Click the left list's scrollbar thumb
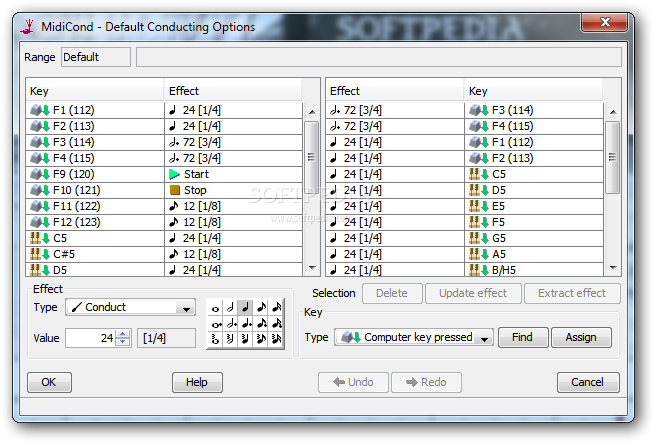Image resolution: width=655 pixels, height=443 pixels. 312,157
